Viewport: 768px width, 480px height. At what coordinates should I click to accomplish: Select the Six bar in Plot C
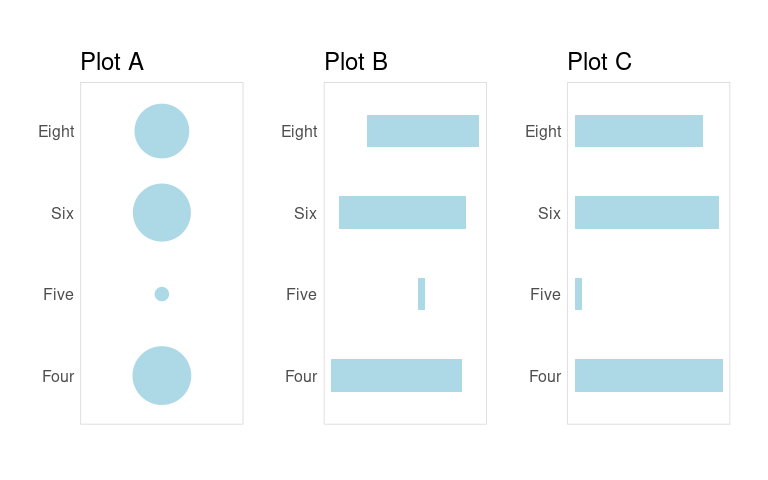(647, 213)
